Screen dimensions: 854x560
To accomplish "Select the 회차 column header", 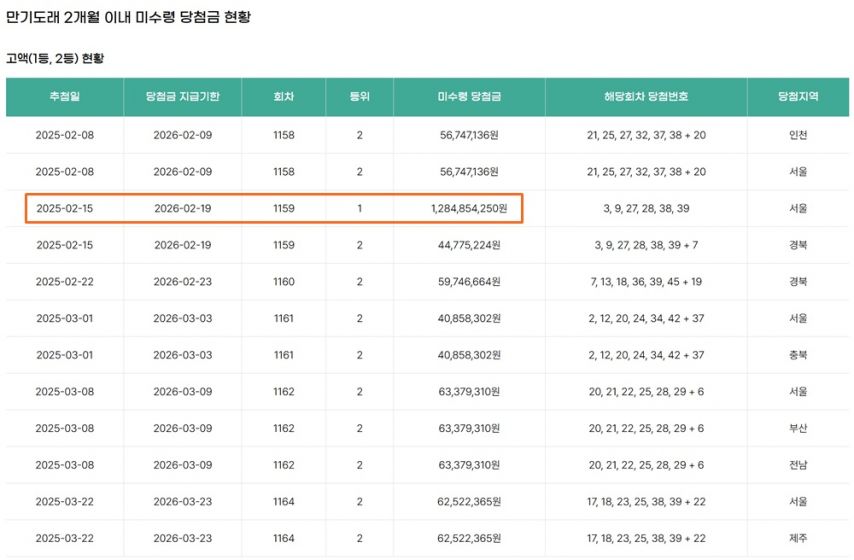I will (284, 97).
